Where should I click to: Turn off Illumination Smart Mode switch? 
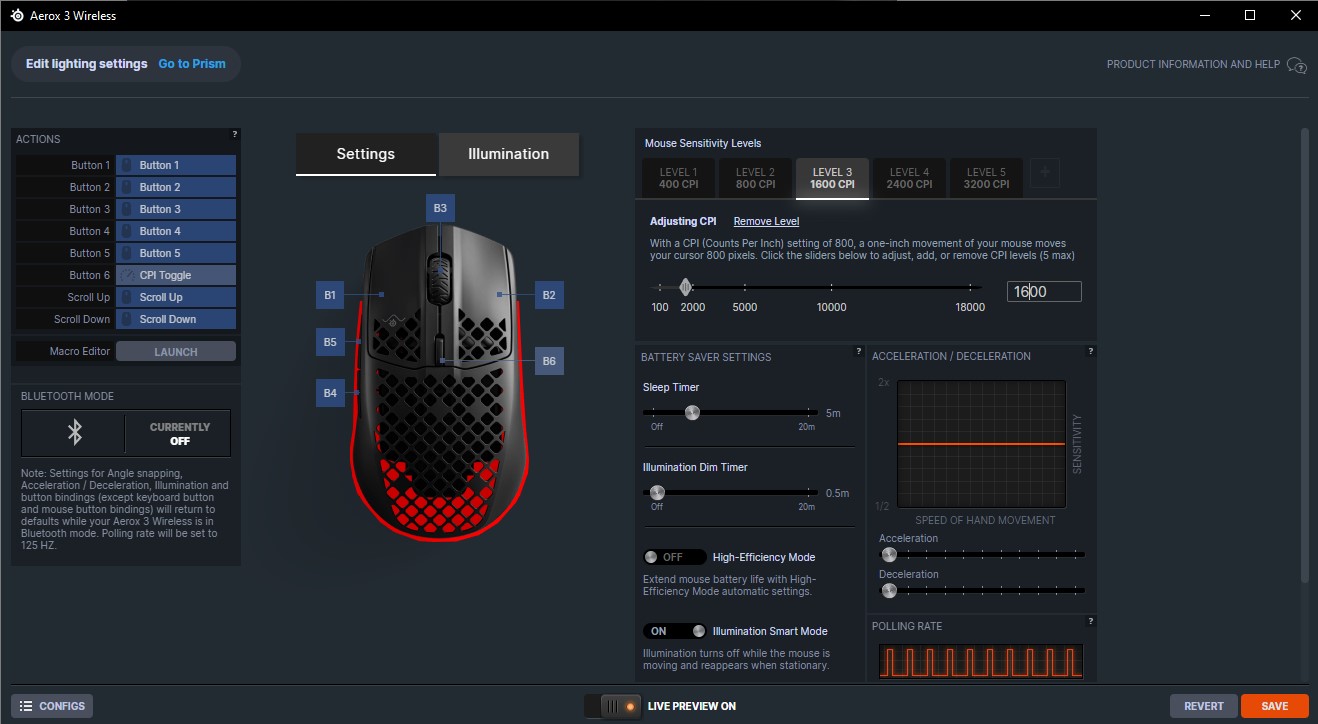pos(673,631)
